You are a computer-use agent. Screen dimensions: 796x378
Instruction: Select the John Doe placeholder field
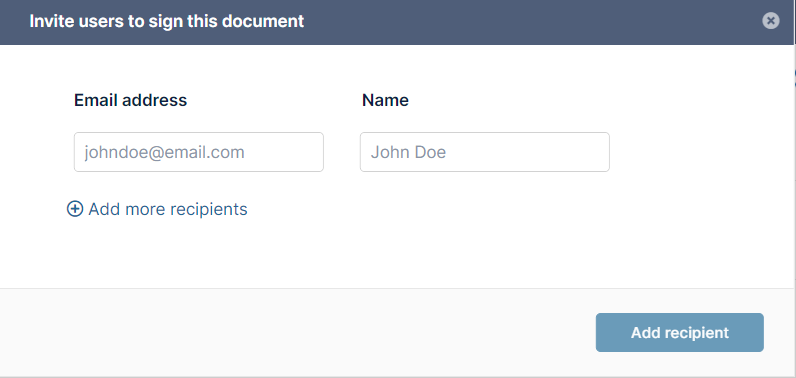click(x=485, y=152)
